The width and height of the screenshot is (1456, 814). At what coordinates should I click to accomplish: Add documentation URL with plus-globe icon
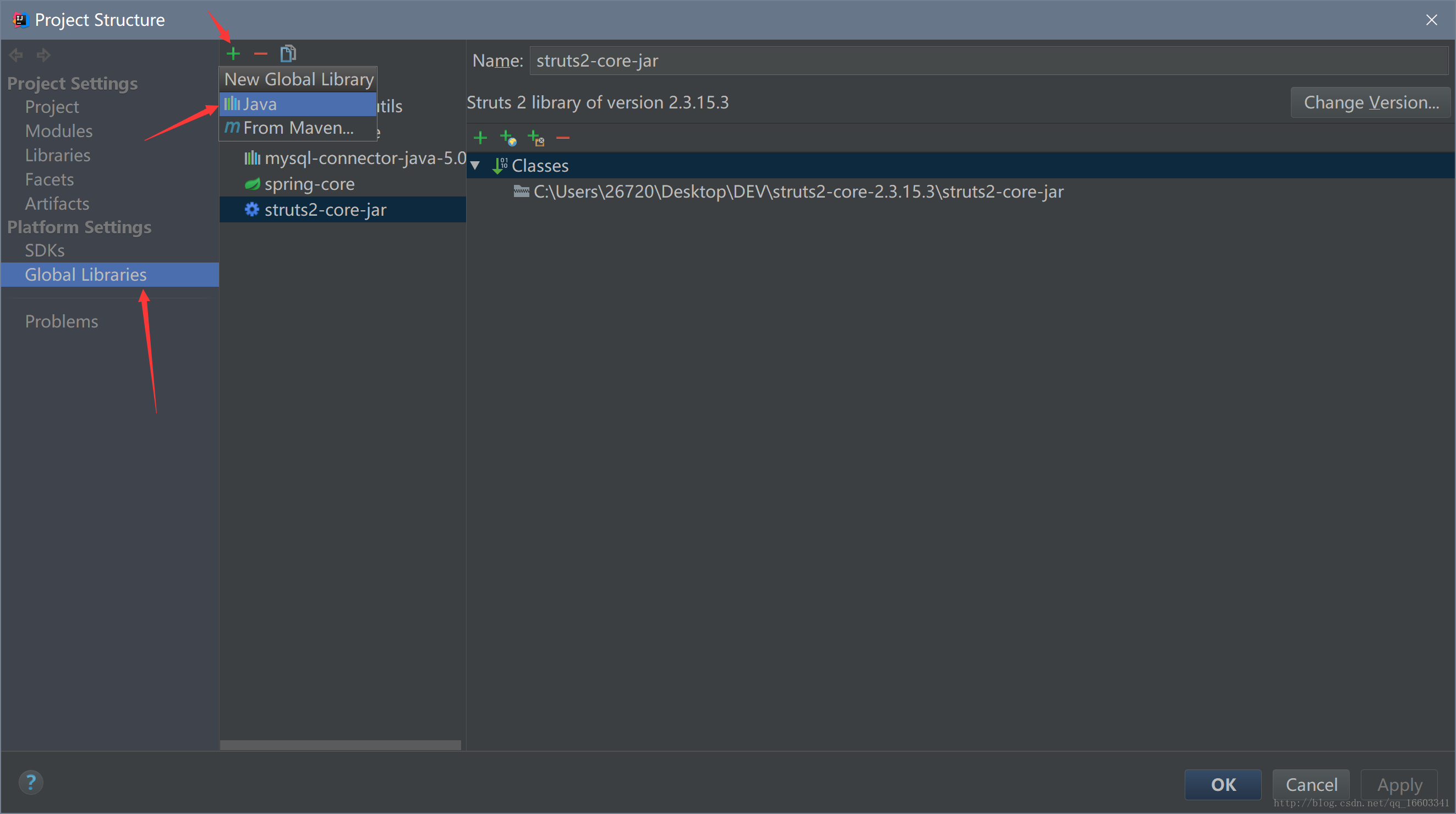point(508,138)
